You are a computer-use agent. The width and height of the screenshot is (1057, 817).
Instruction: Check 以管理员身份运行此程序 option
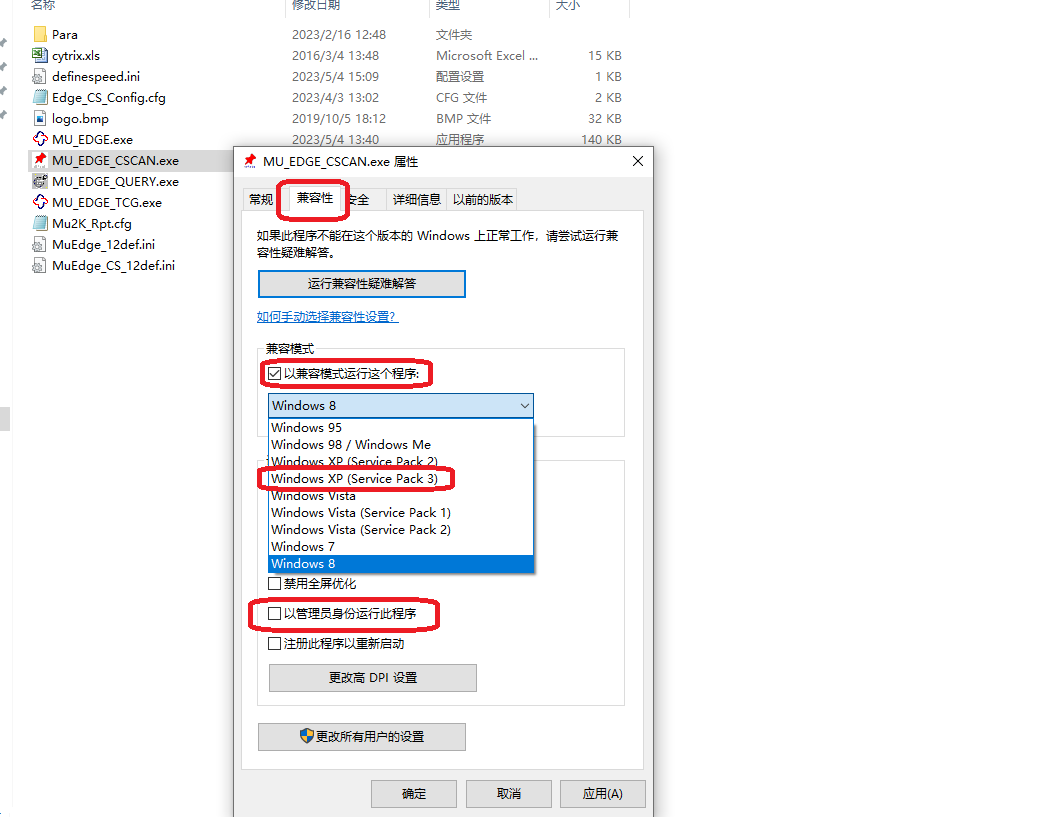(x=274, y=613)
